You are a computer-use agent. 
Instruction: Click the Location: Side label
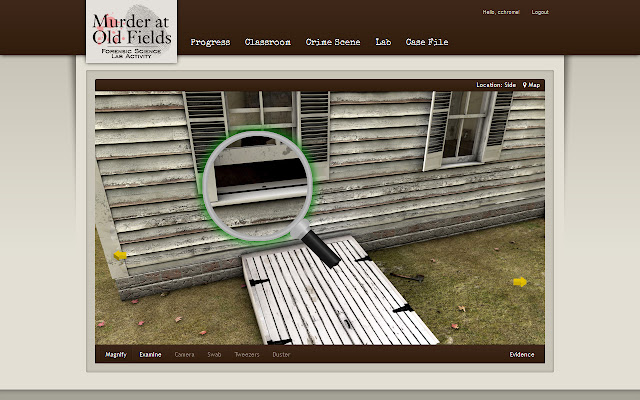(496, 85)
